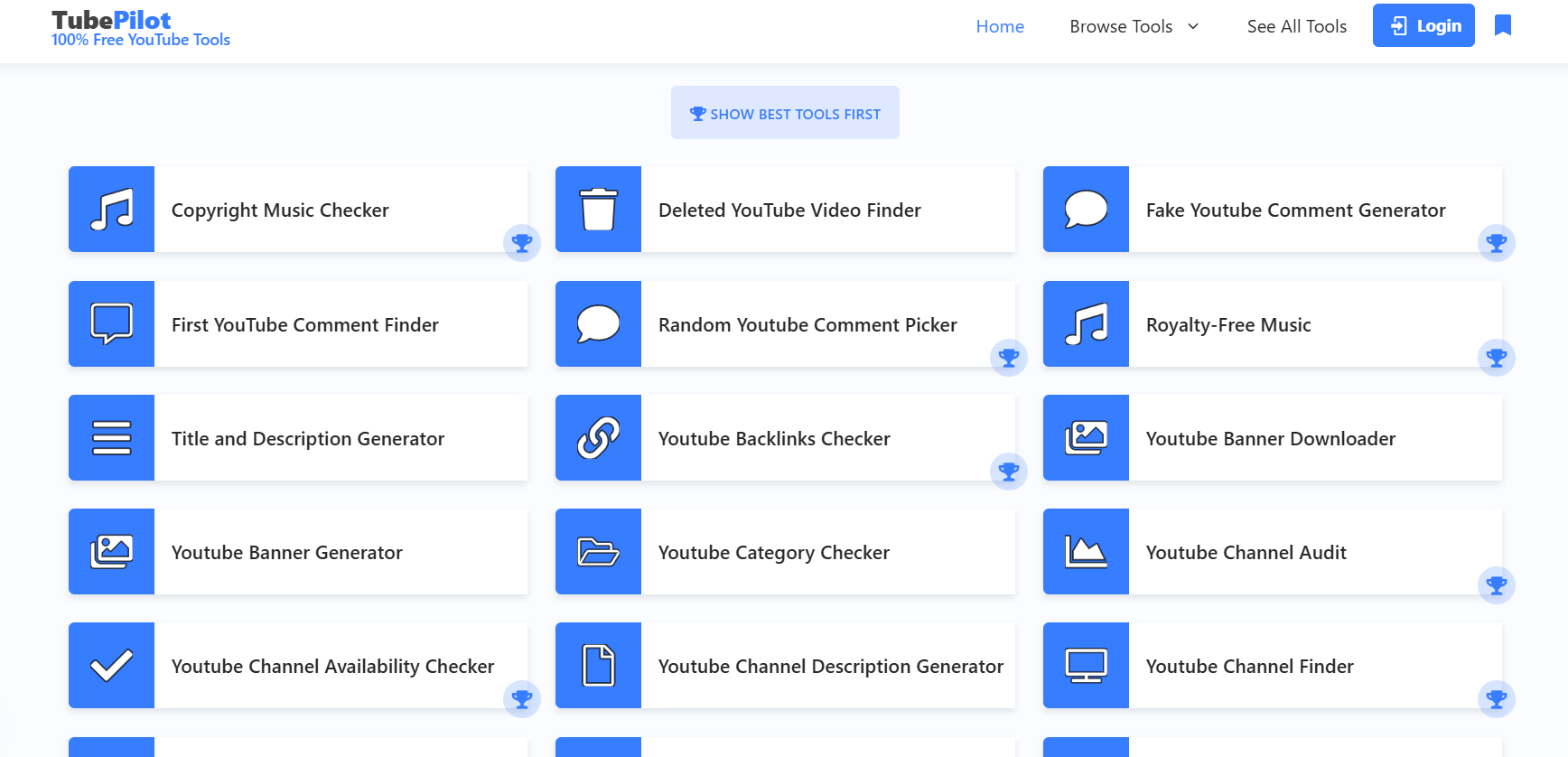Open the First YouTube Comment Finder tool
This screenshot has height=757, width=1568.
pos(298,323)
